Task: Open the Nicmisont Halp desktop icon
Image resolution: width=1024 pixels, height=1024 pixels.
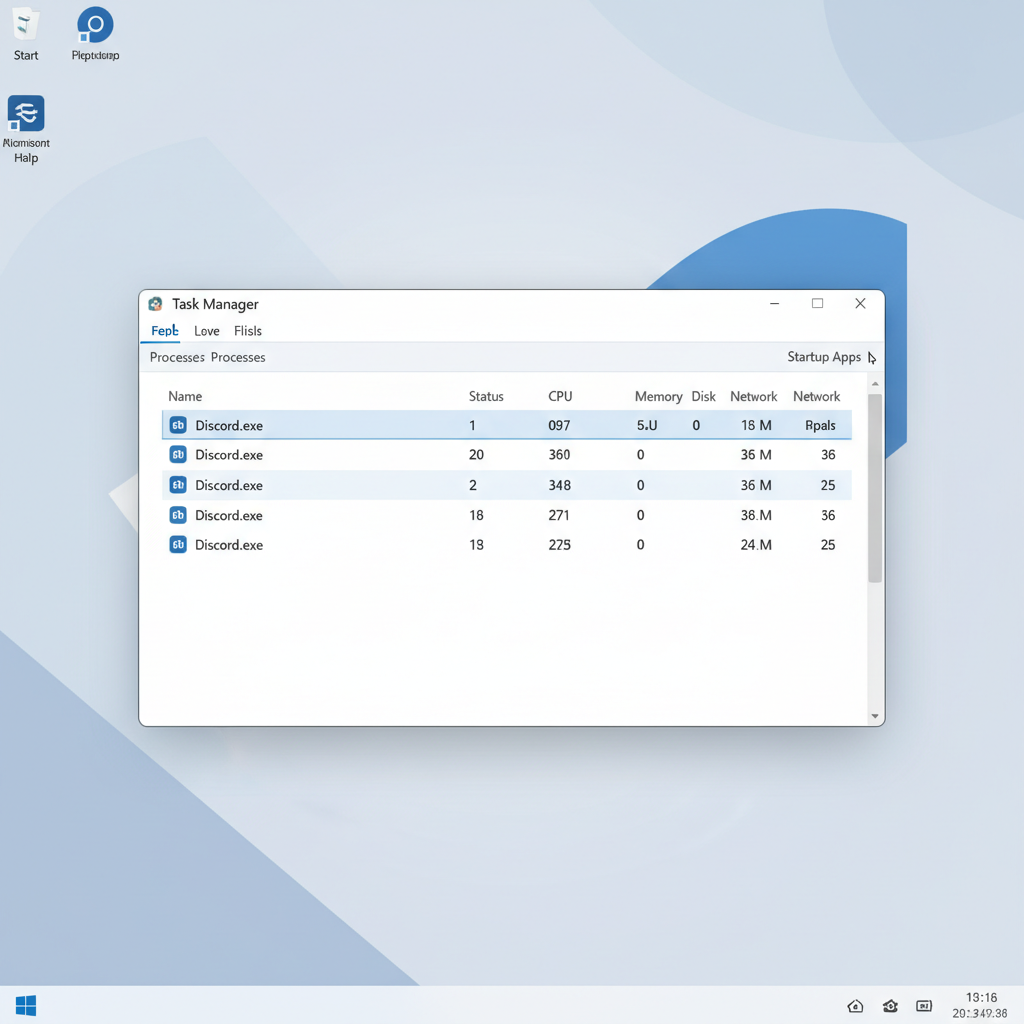Action: pyautogui.click(x=26, y=129)
